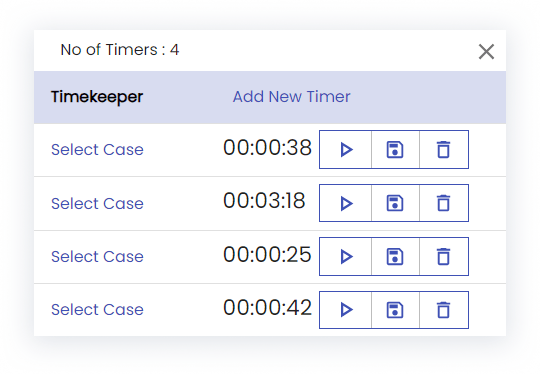The height and width of the screenshot is (374, 540).
Task: Open Select Case for the 00:03:18 timer
Action: pos(97,204)
